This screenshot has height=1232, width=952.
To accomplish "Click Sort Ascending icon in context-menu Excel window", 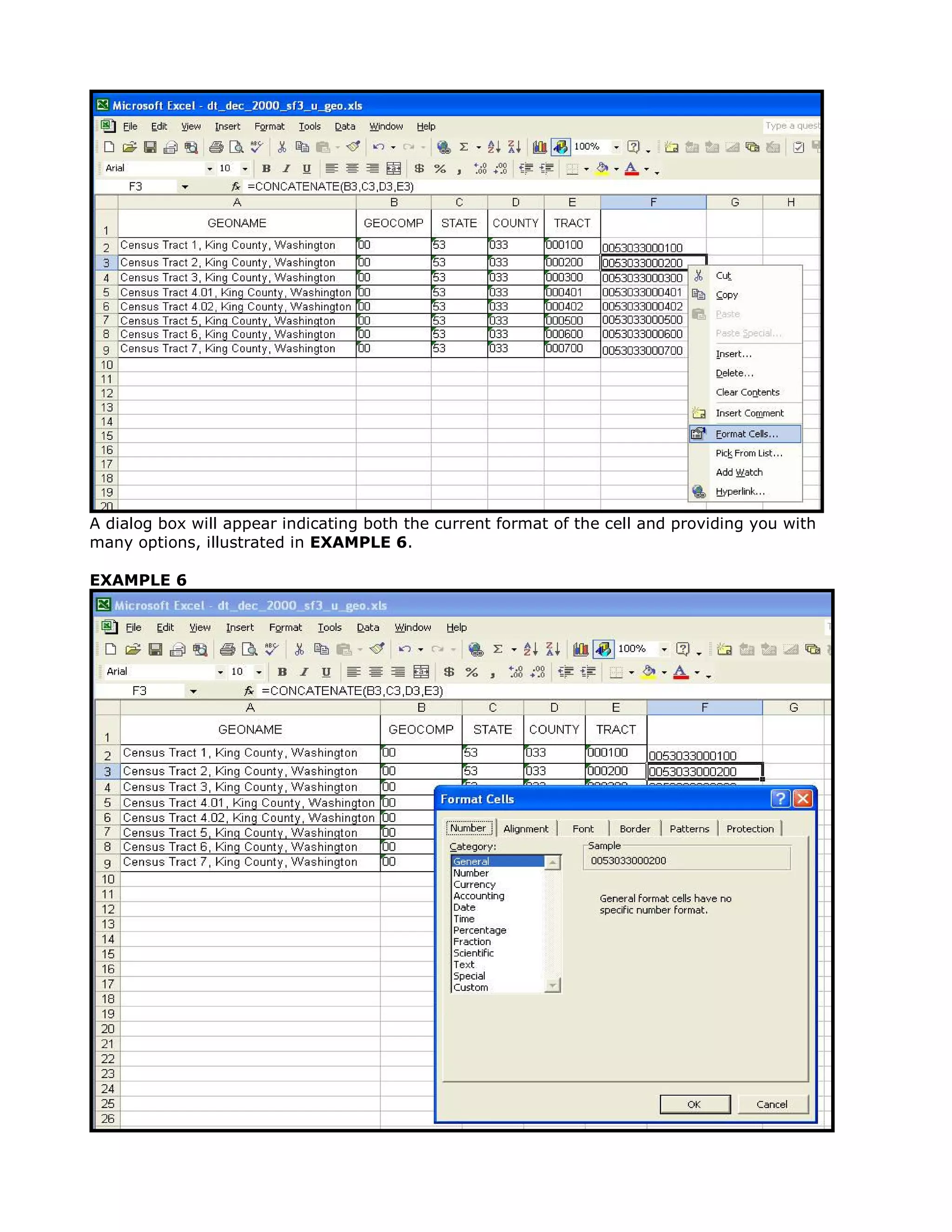I will tap(494, 147).
